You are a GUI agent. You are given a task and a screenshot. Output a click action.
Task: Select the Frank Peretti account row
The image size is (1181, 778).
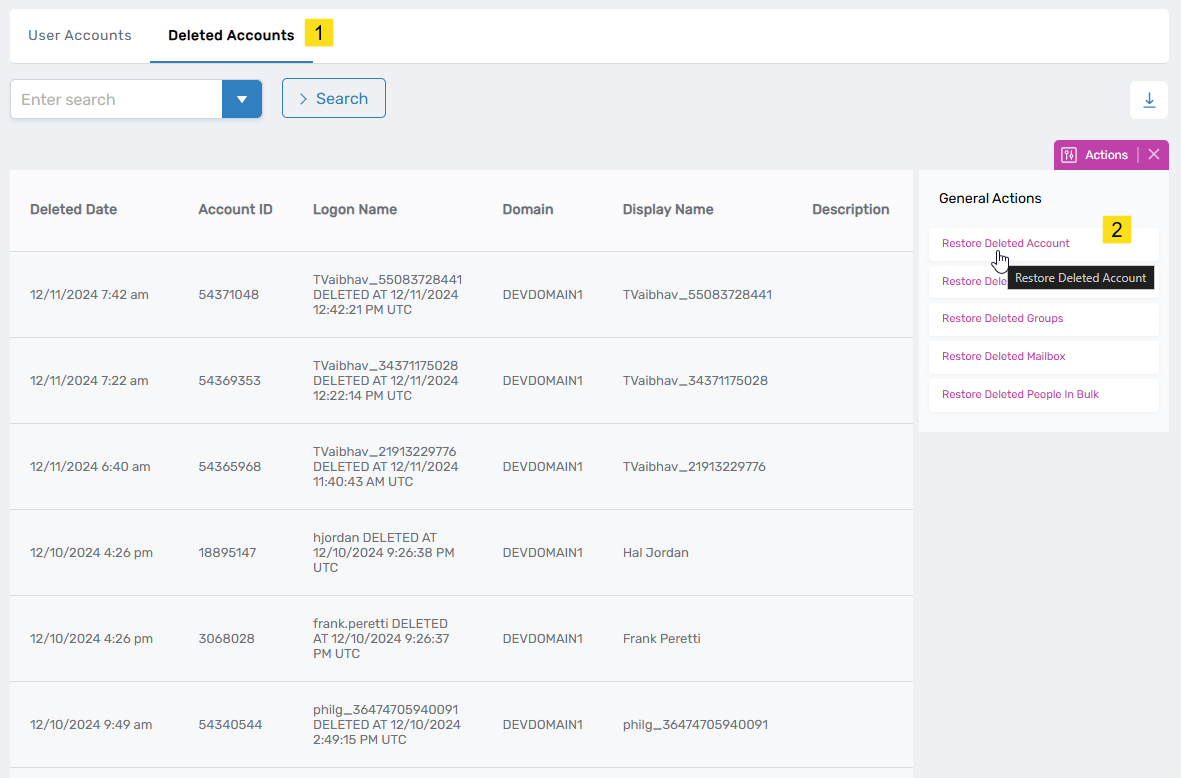[x=661, y=639]
